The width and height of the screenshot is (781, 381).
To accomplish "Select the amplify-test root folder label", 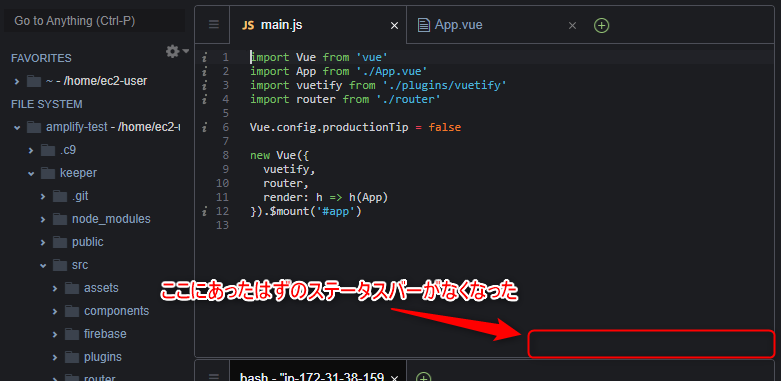I will coord(77,127).
